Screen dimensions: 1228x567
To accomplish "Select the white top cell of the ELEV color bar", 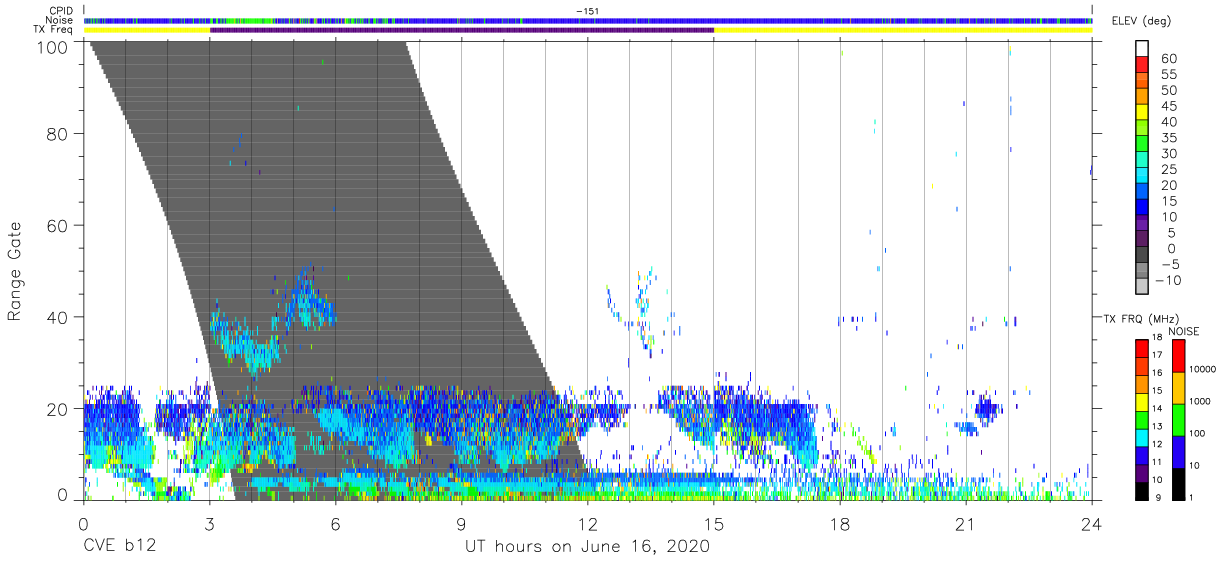I will pos(1142,48).
